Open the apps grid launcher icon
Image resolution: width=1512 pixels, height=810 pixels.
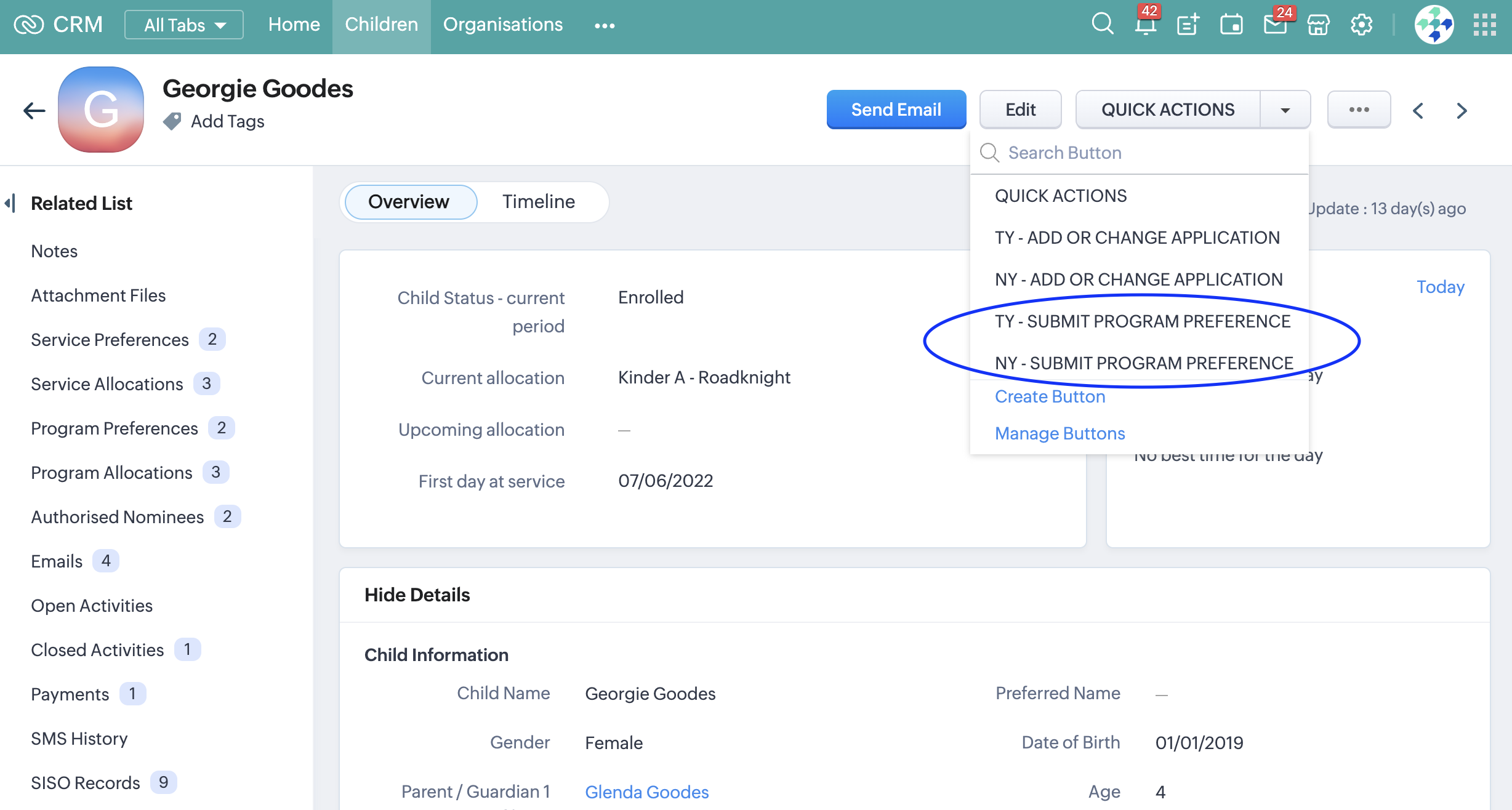click(1484, 25)
